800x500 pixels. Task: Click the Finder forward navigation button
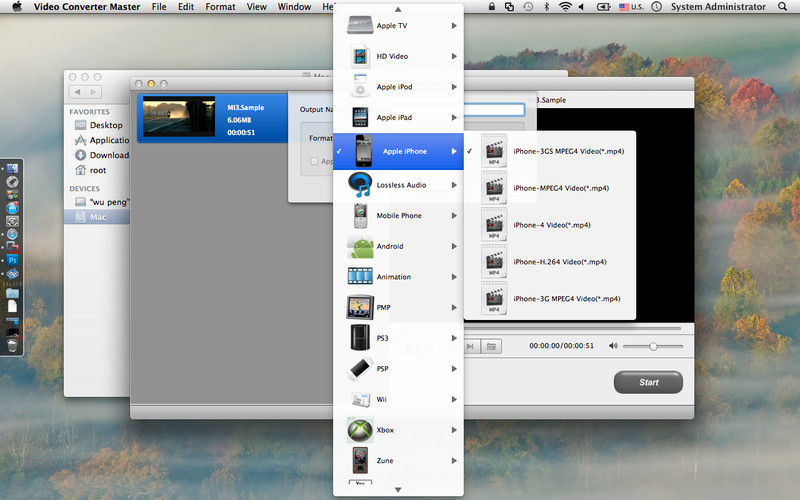[x=93, y=92]
